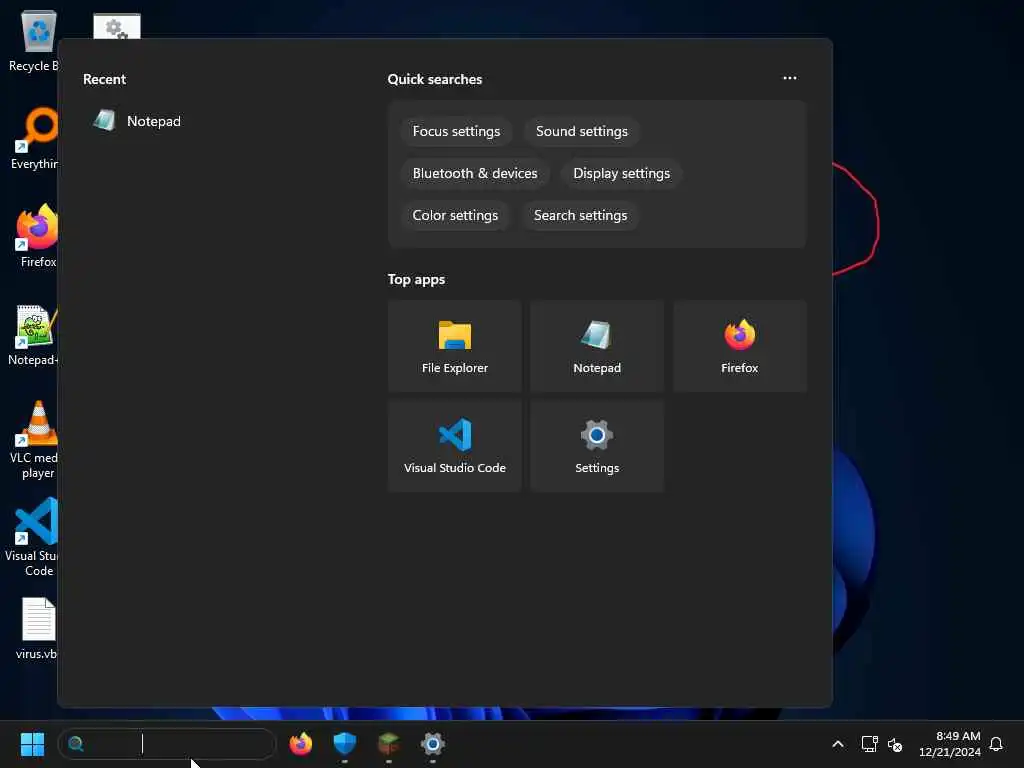Select the VLC media player desktop shortcut
Screen dimensions: 1024x768
coord(36,440)
